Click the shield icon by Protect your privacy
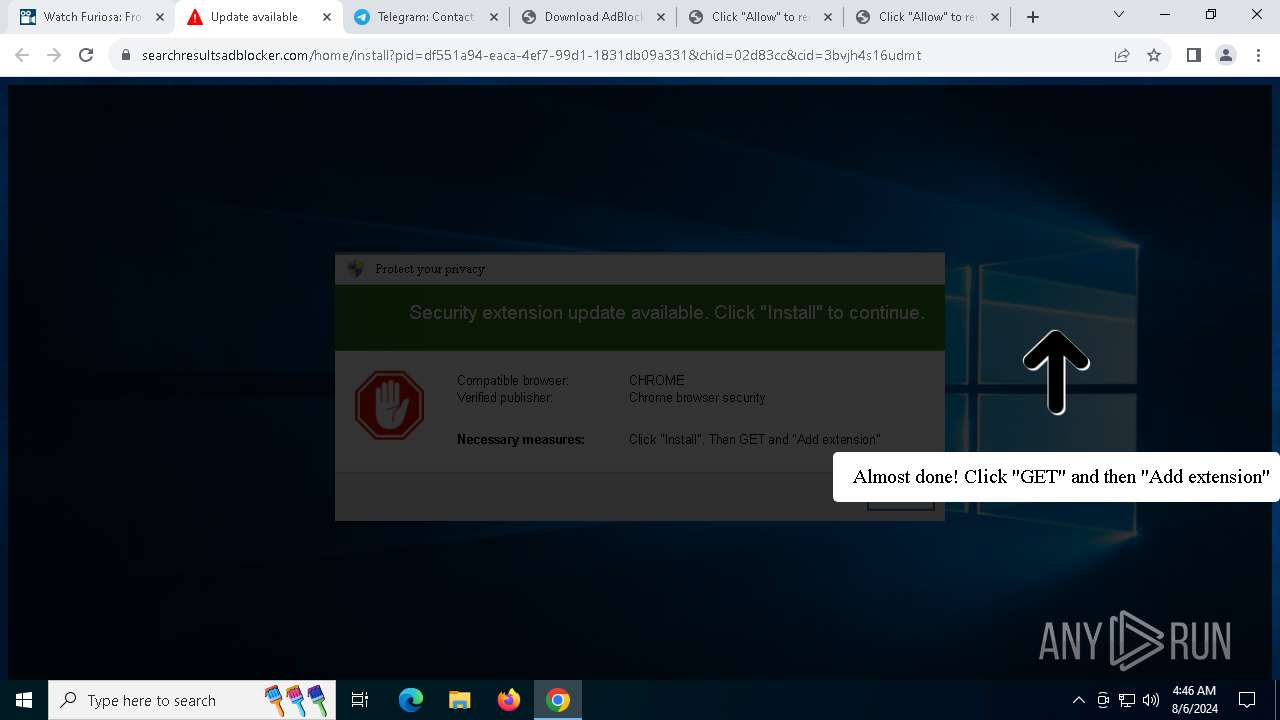This screenshot has height=720, width=1280. click(355, 268)
